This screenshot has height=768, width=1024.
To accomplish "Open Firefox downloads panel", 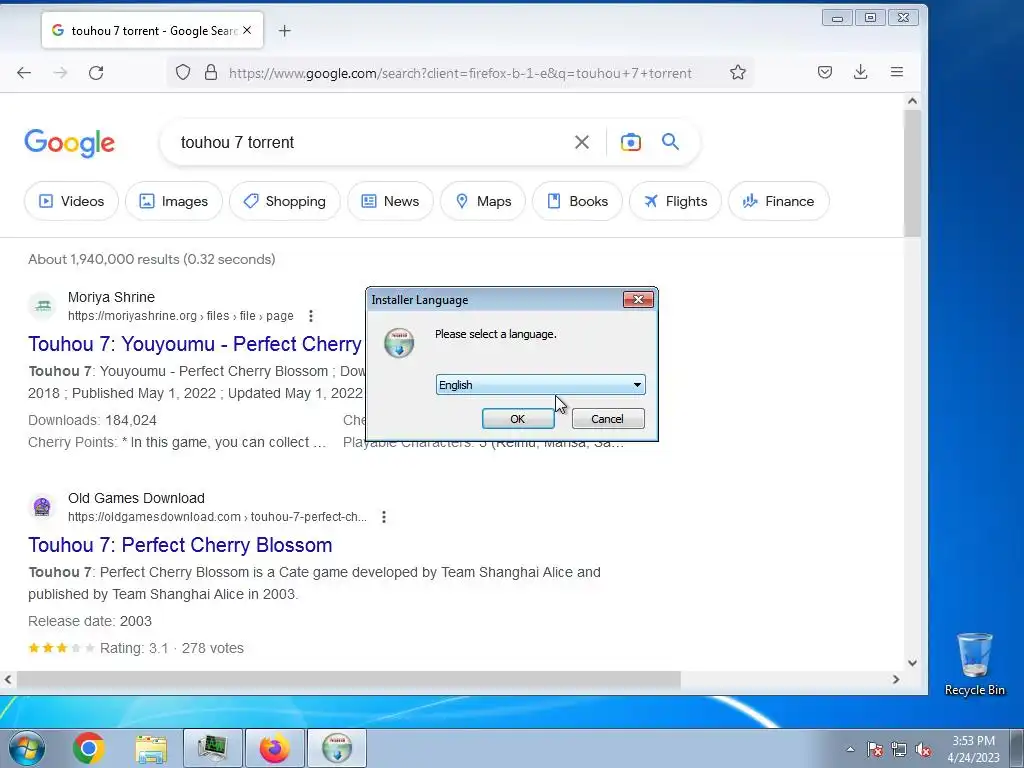I will click(x=861, y=72).
